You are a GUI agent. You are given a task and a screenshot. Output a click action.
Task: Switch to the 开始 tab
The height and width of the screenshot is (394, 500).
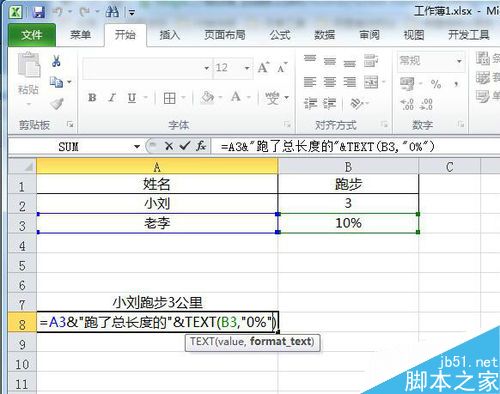click(x=125, y=35)
